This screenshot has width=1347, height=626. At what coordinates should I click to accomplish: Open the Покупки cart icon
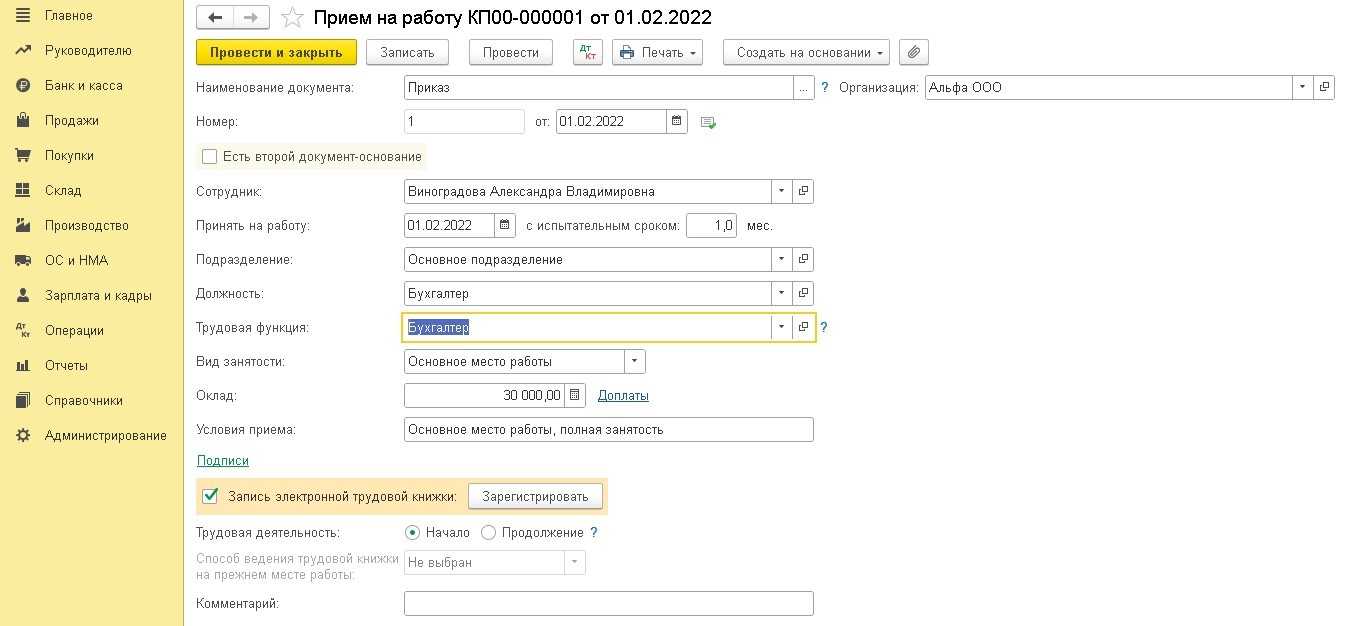23,156
